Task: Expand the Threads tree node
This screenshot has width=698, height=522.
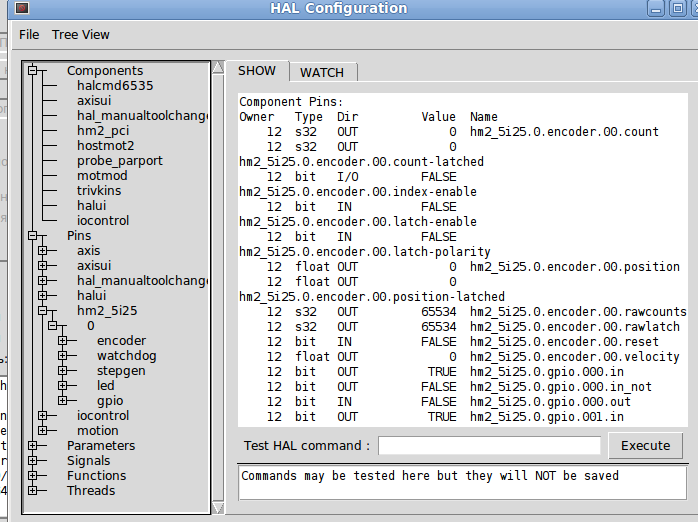Action: point(32,490)
